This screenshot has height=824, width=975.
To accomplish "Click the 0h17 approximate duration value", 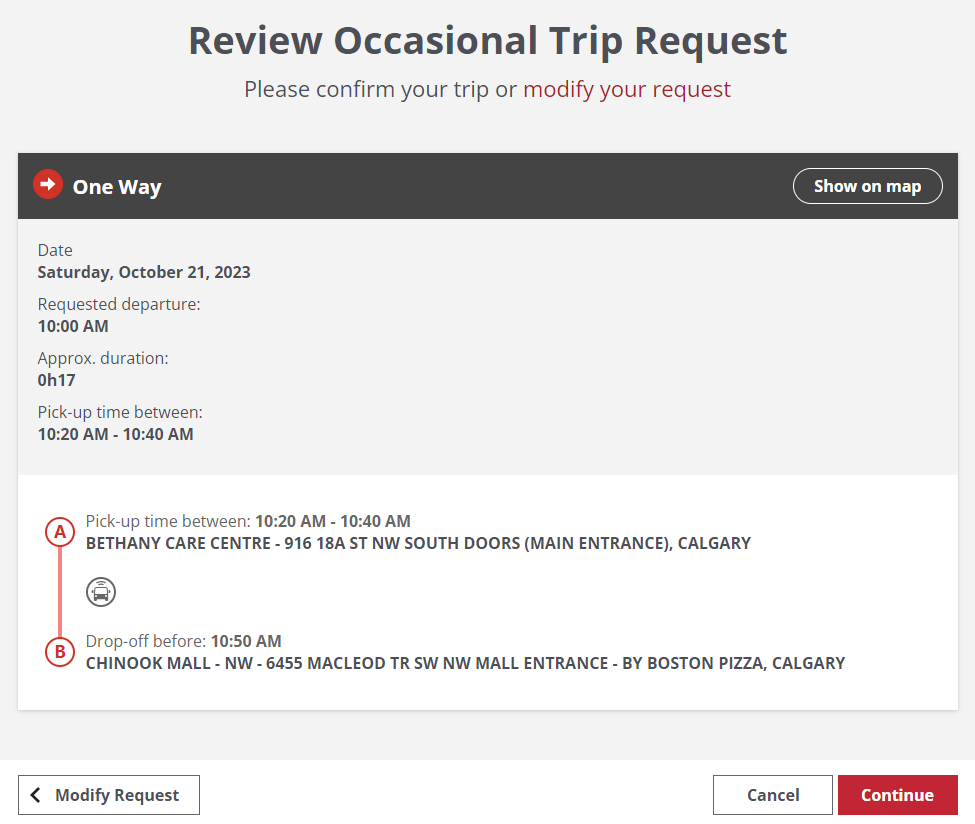I will [x=57, y=380].
